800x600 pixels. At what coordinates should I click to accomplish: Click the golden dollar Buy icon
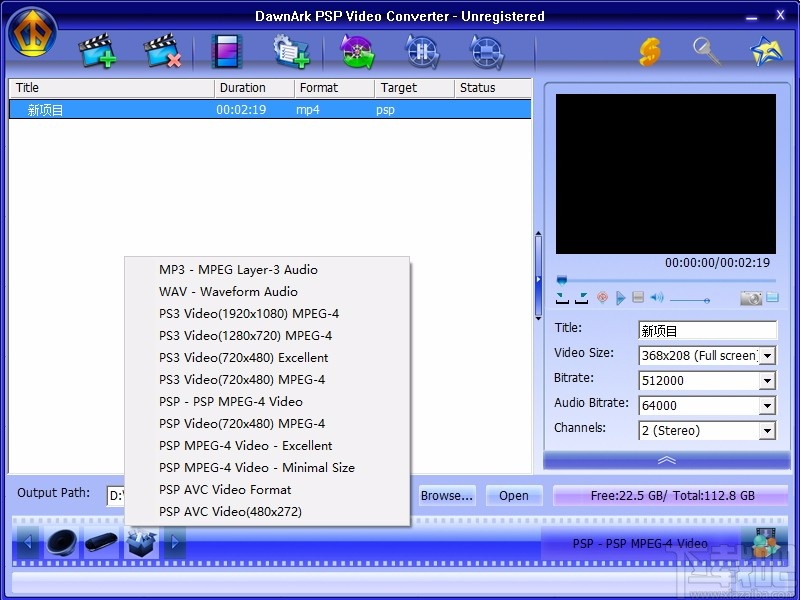(x=650, y=50)
